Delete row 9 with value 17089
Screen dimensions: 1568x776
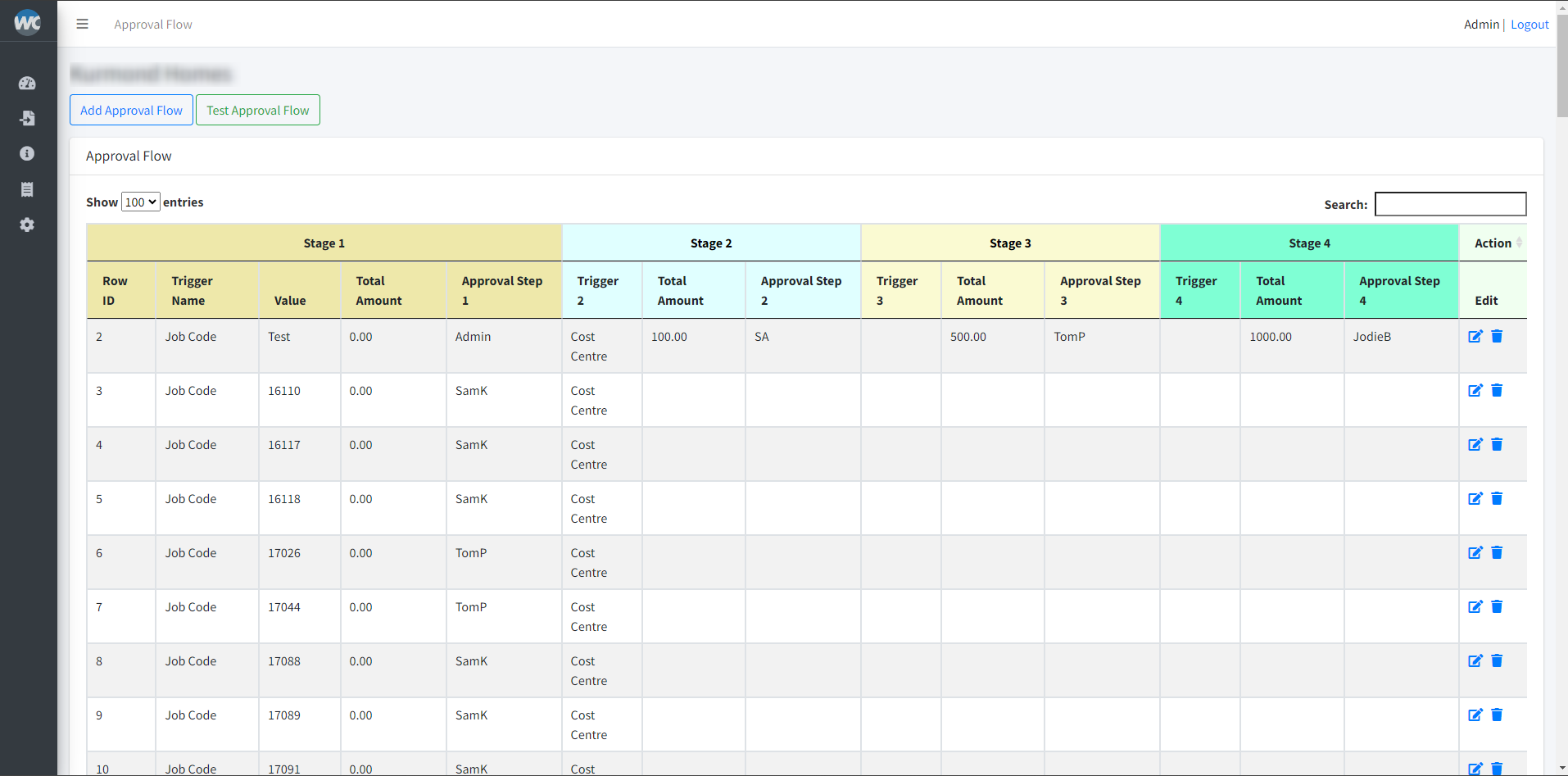pos(1497,715)
